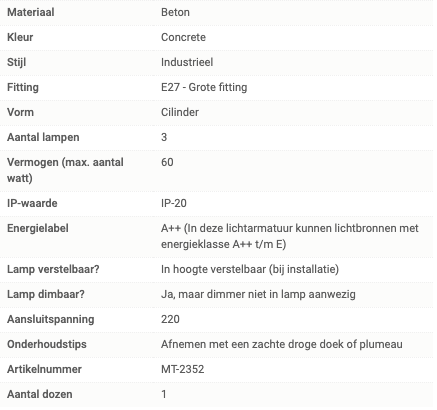This screenshot has height=410, width=437.
Task: Click the Kleur Concrete value
Action: 183,37
